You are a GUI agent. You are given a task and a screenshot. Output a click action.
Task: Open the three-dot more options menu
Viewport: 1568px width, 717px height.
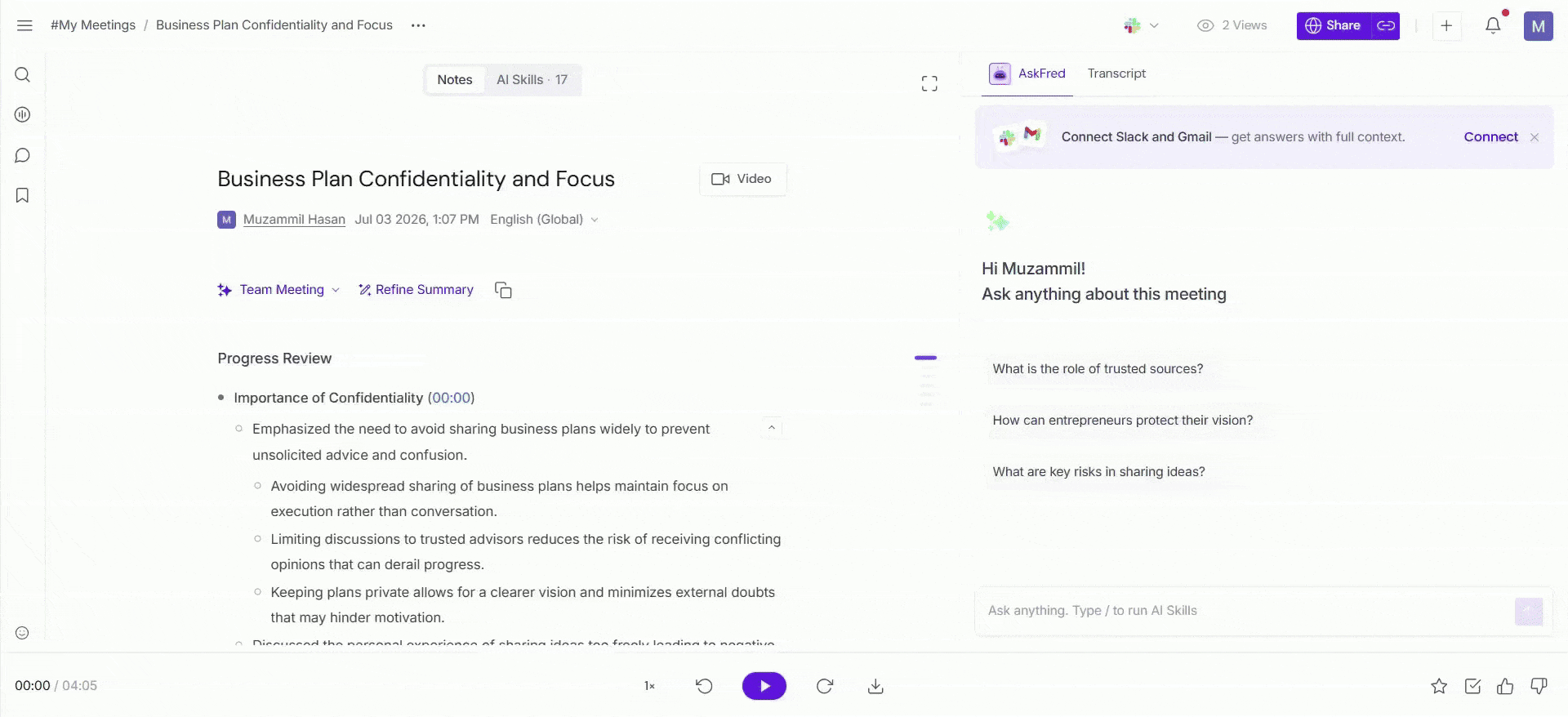pyautogui.click(x=418, y=25)
